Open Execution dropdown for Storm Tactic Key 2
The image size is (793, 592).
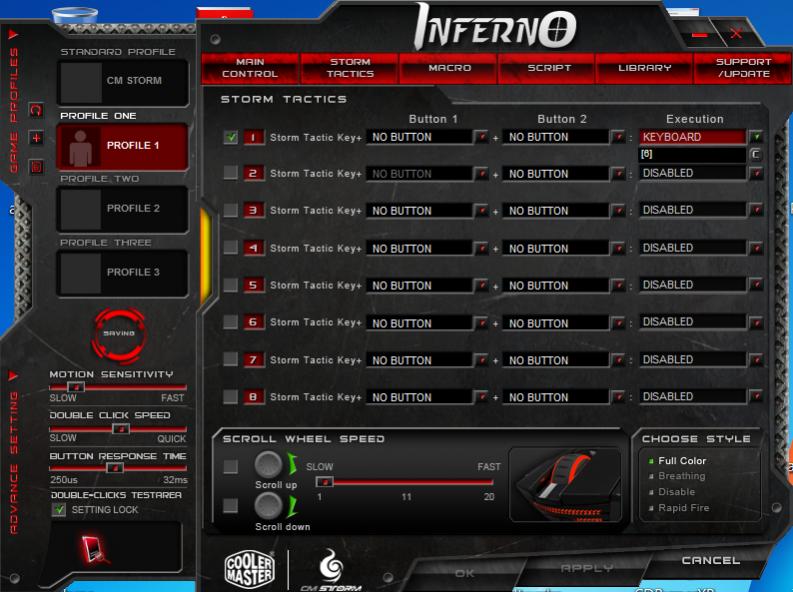point(756,173)
